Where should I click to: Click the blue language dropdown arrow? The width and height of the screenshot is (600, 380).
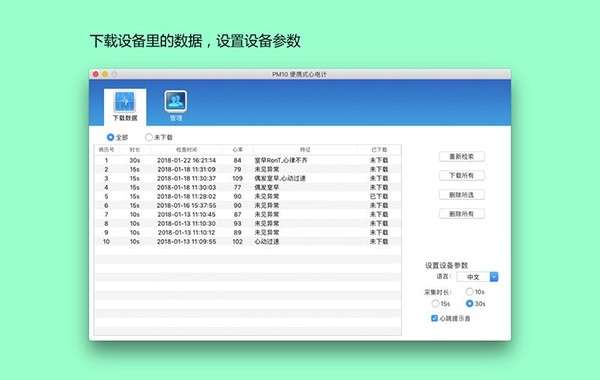tap(494, 277)
